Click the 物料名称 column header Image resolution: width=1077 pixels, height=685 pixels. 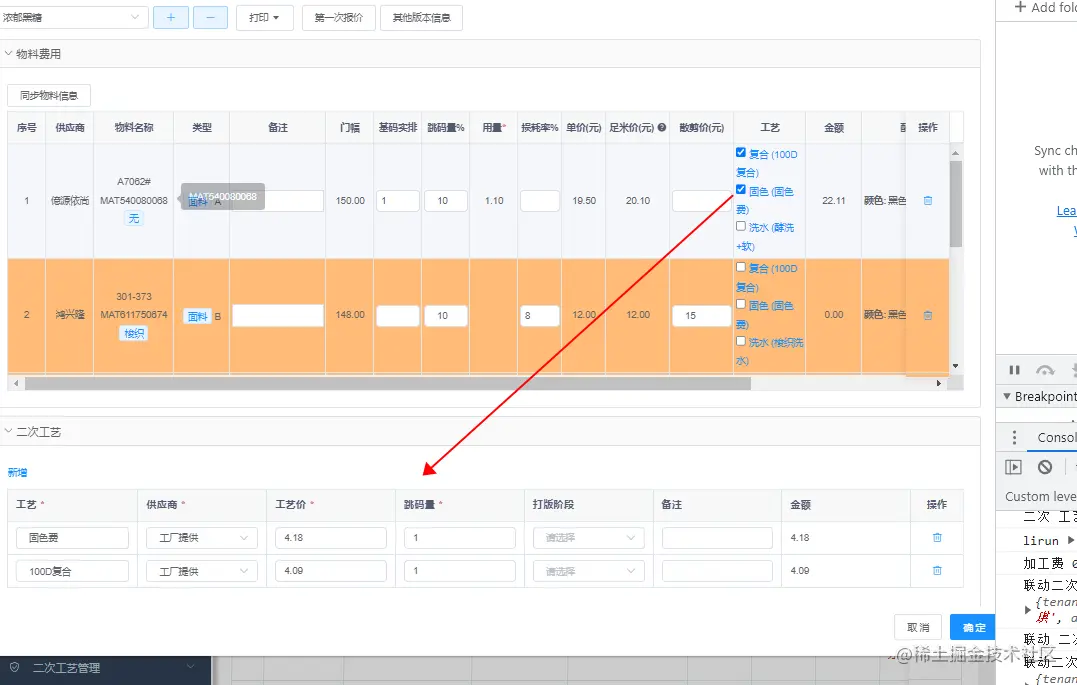point(134,127)
